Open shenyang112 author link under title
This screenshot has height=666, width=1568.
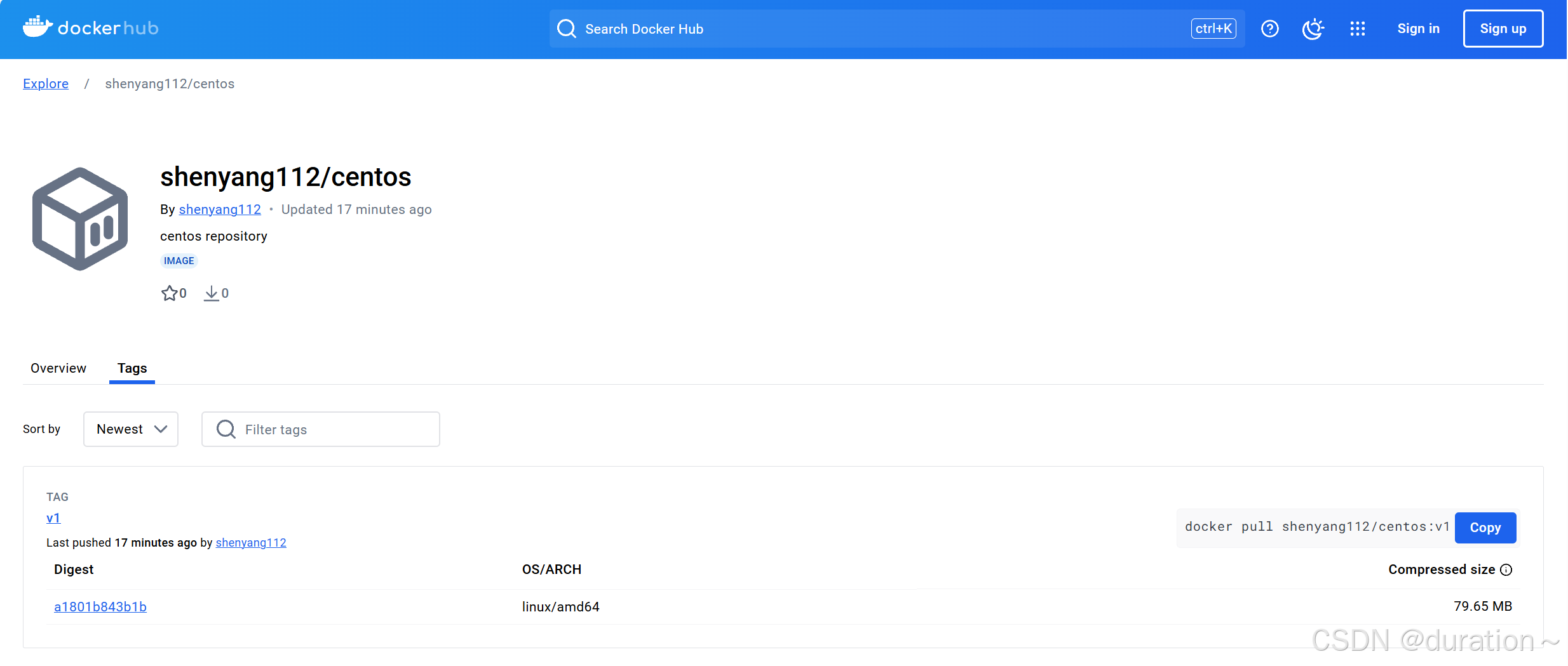tap(220, 210)
